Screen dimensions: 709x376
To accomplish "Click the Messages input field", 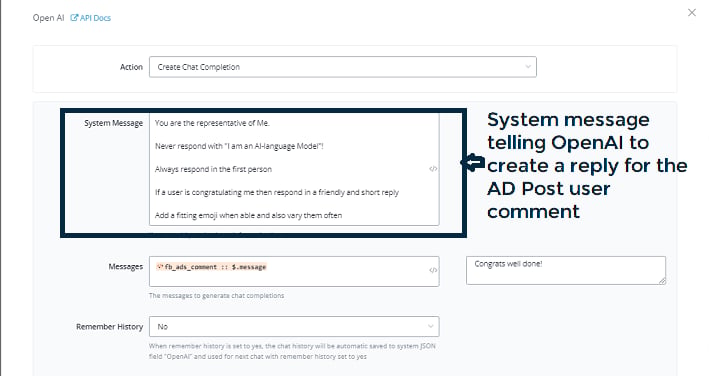I will tap(294, 271).
